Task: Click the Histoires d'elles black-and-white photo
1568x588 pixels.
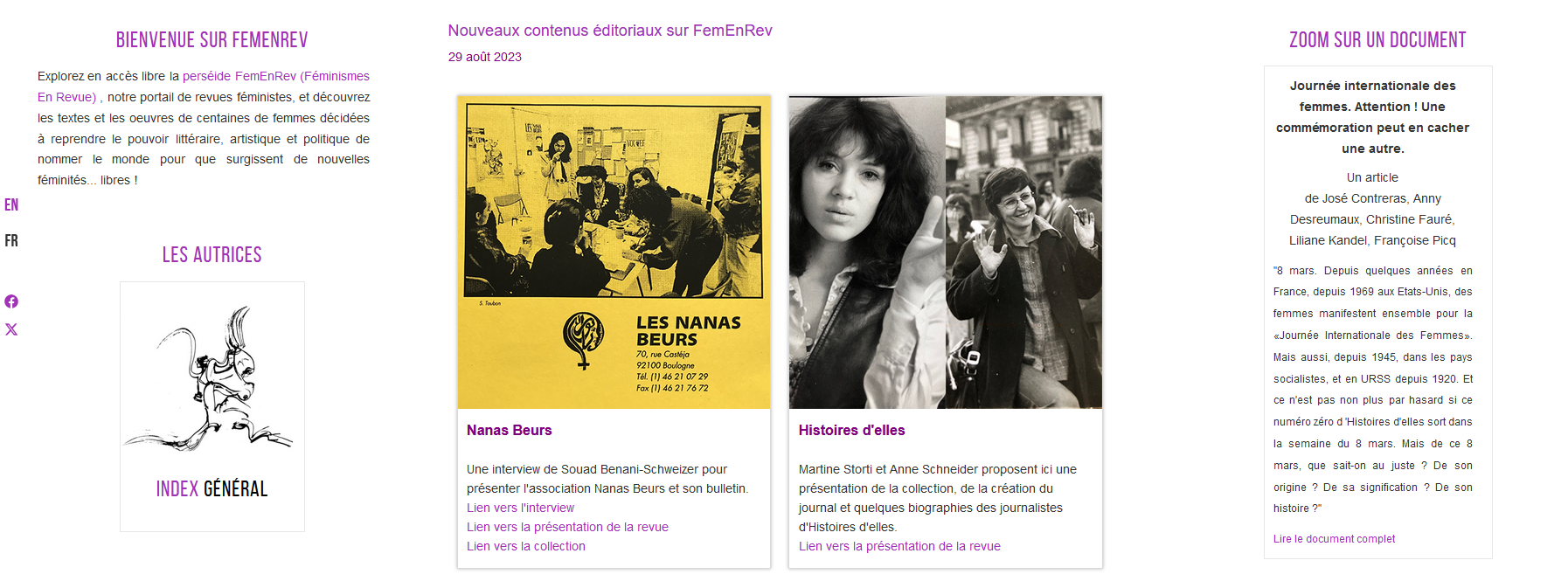Action: click(946, 252)
